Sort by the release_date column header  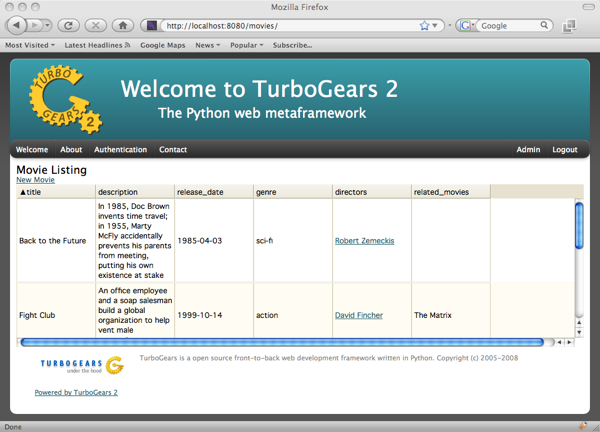(x=201, y=192)
